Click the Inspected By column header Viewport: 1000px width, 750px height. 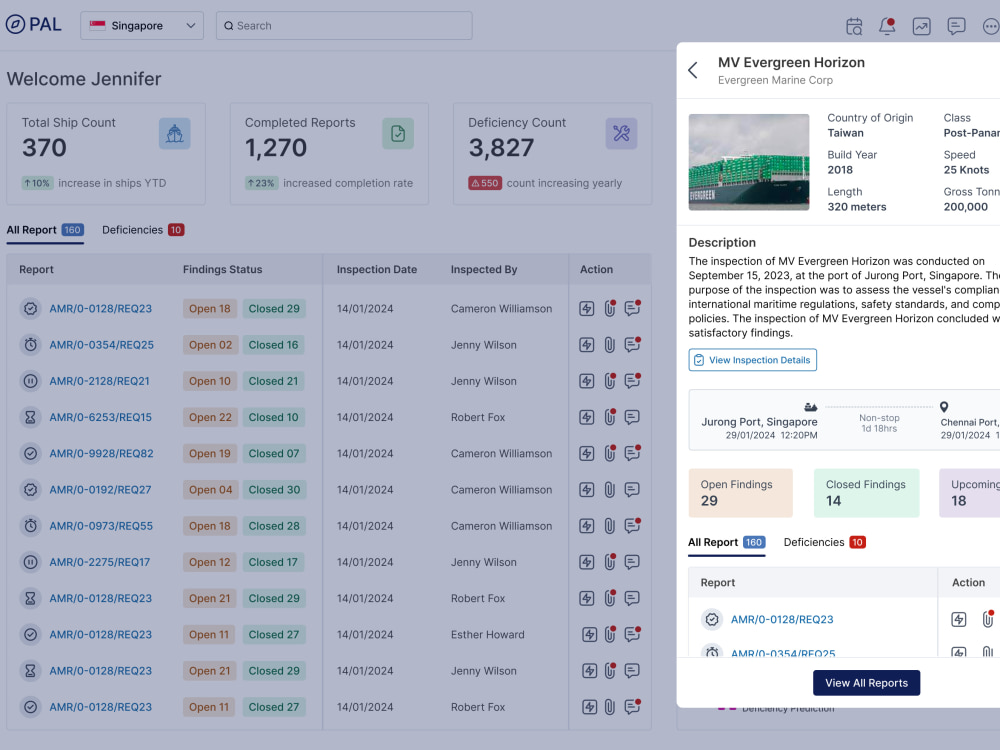(483, 270)
